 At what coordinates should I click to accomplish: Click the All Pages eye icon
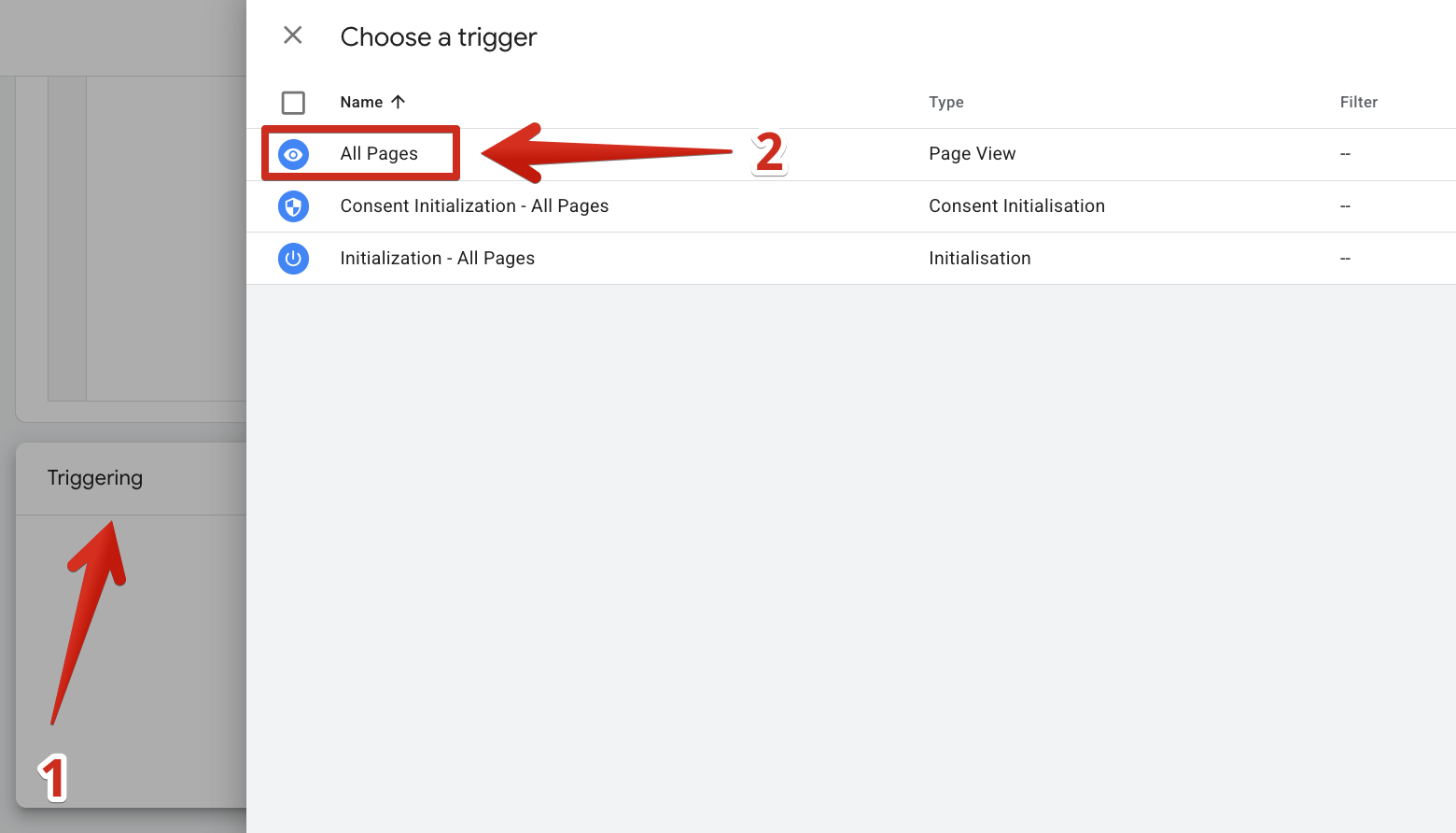pos(293,154)
